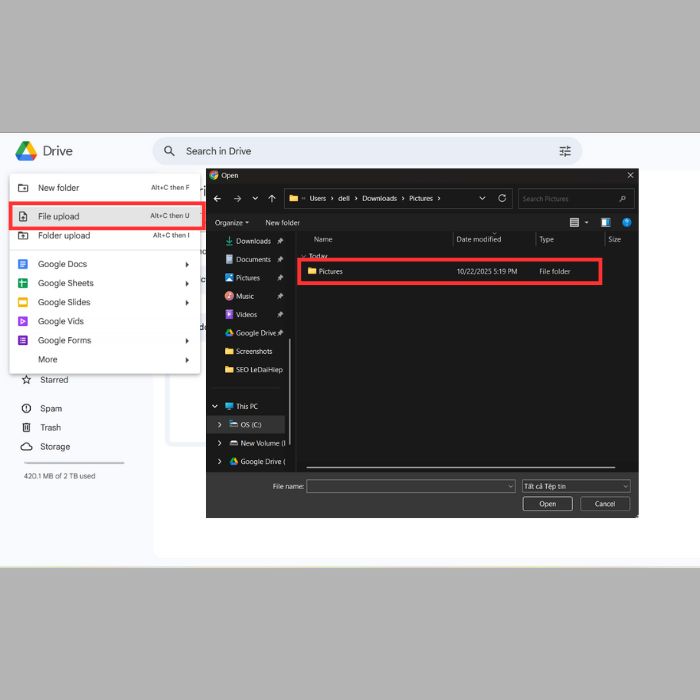Expand the Google Drive tree node
The height and width of the screenshot is (700, 700).
[220, 462]
